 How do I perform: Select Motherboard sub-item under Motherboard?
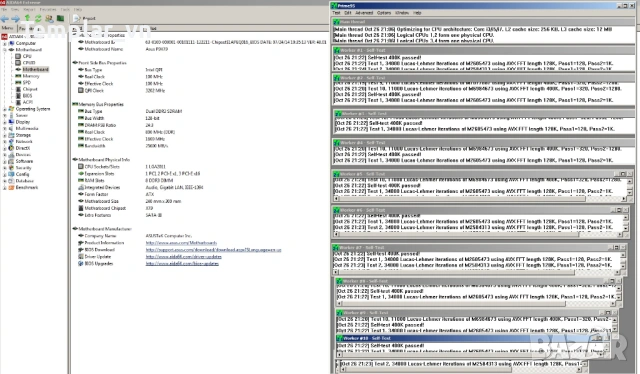[x=36, y=69]
